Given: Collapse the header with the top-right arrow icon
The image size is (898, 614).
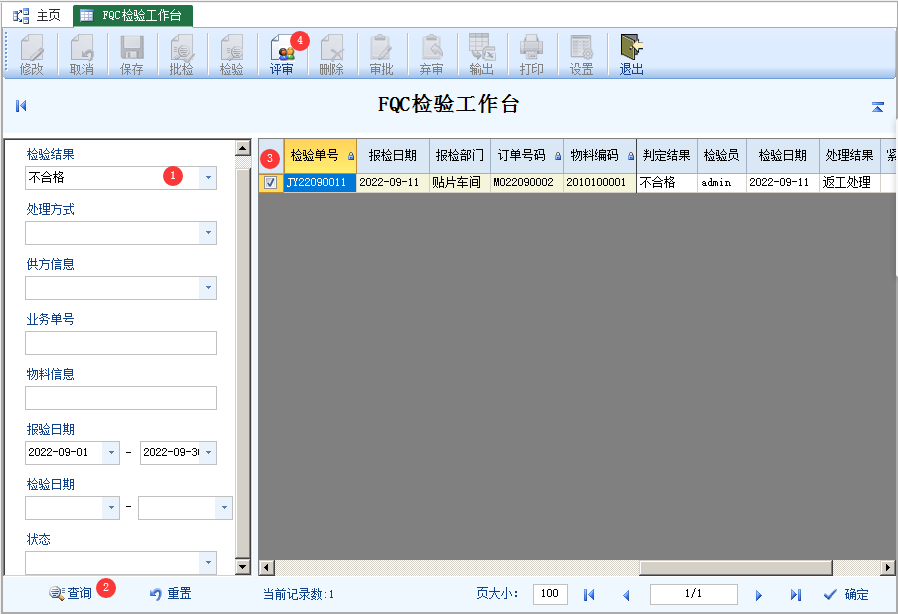Looking at the screenshot, I should [x=877, y=107].
